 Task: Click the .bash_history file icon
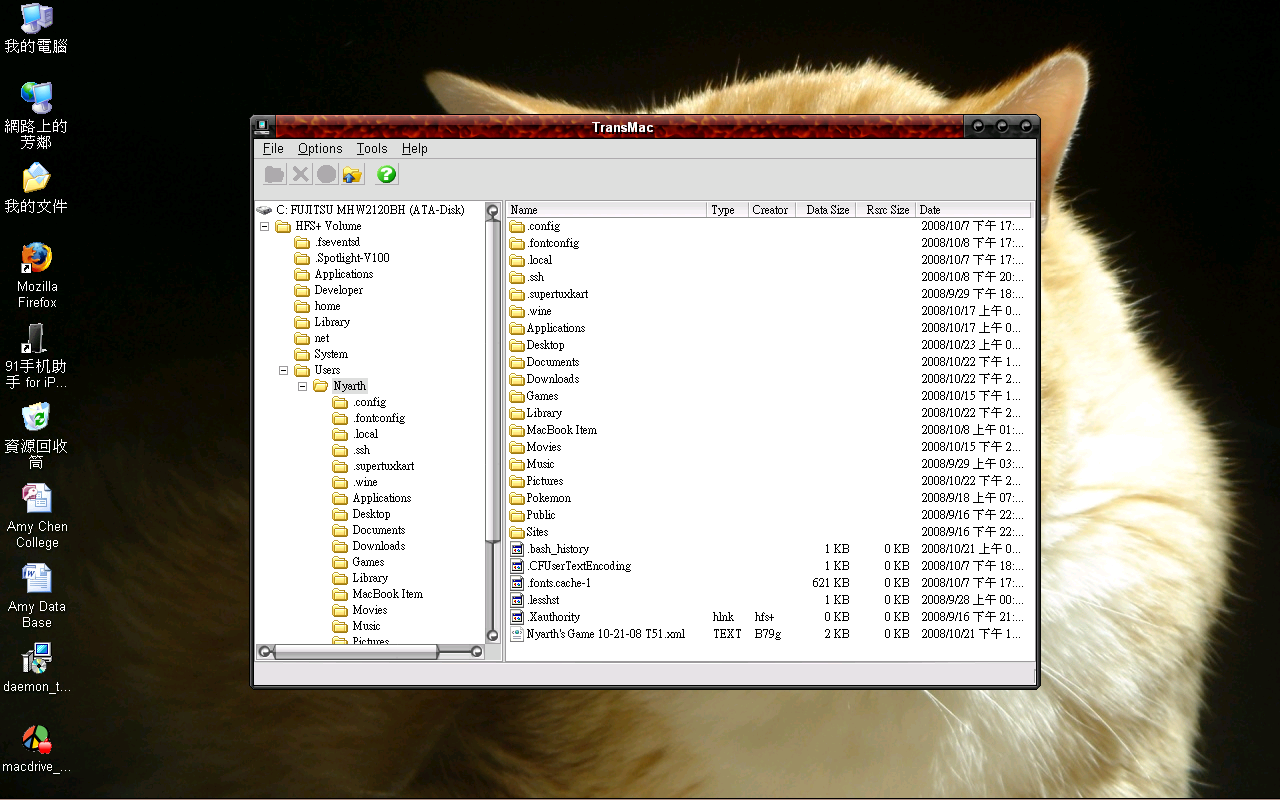coord(517,549)
